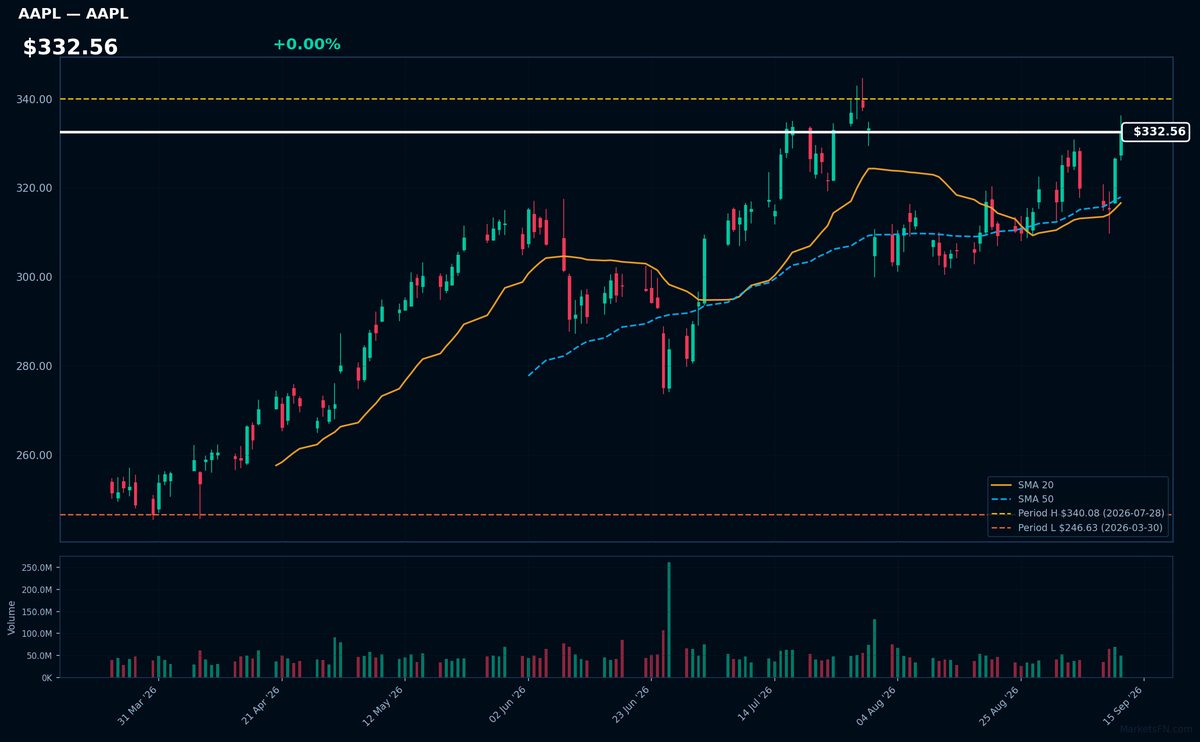
Task: Select the Period H $340.08 legend entry
Action: pyautogui.click(x=1077, y=513)
